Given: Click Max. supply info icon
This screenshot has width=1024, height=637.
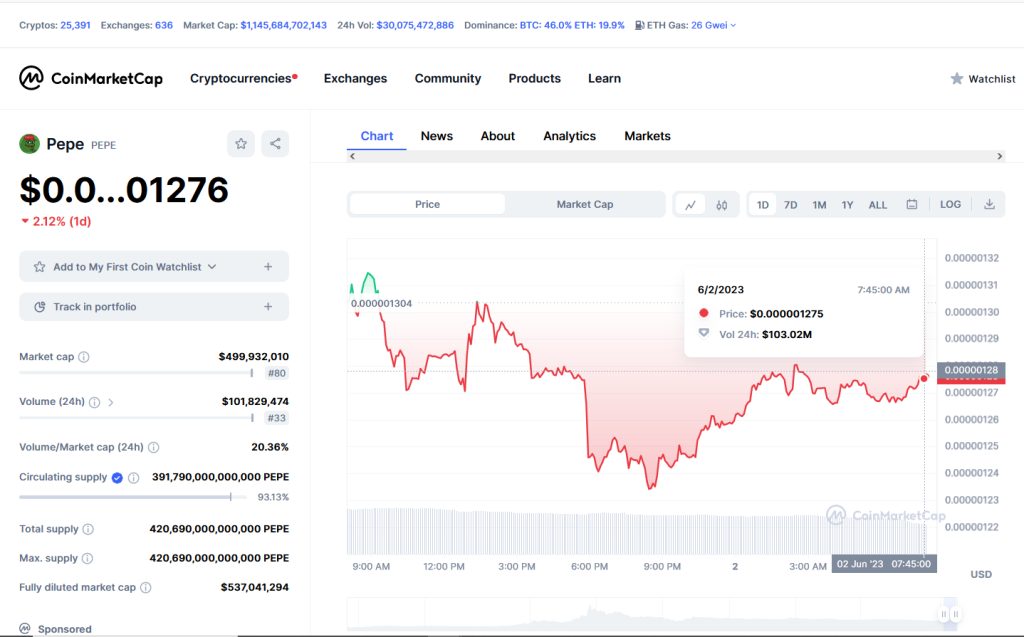Looking at the screenshot, I should [88, 559].
